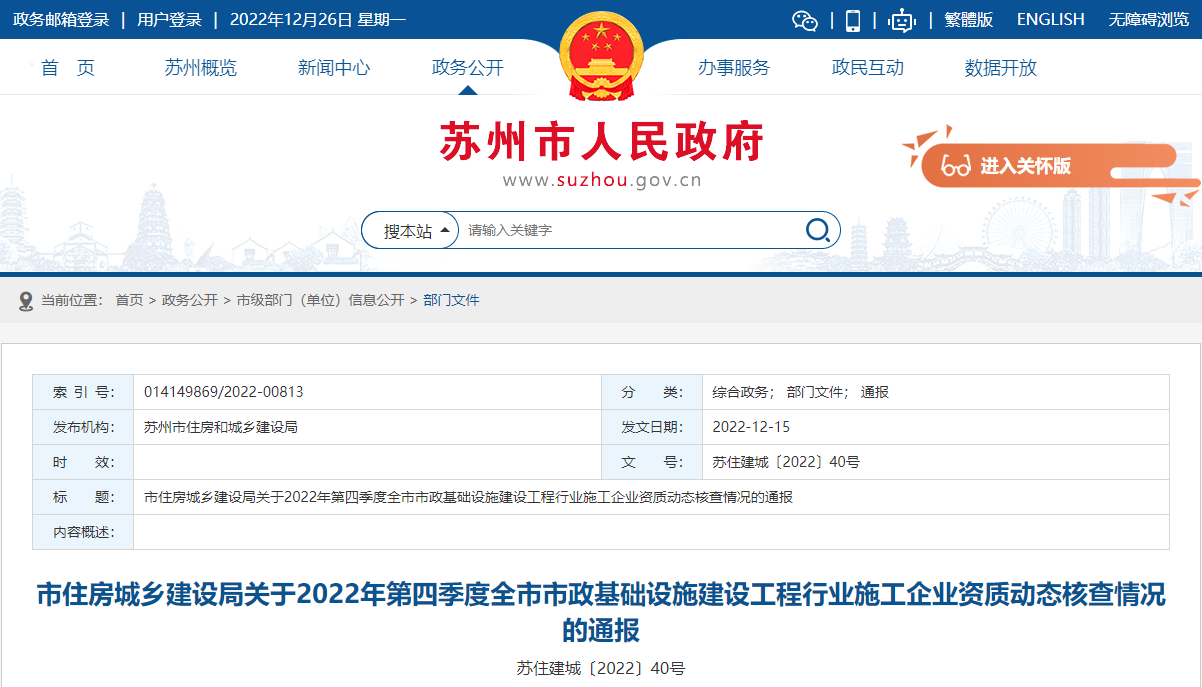Screen dimensions: 1202x687
Task: Select publisher 苏州市住房和城乡建设局
Action: pos(221,427)
